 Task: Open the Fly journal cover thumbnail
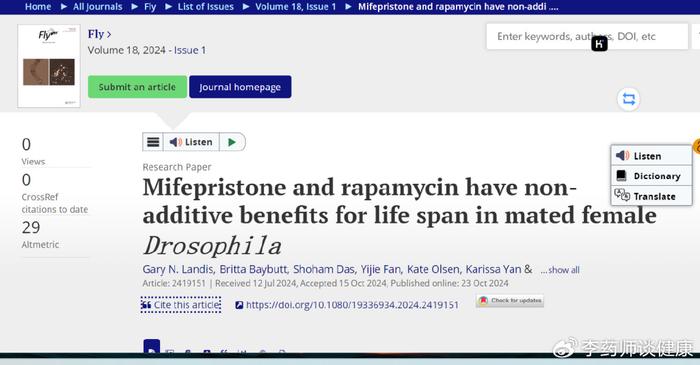pyautogui.click(x=49, y=66)
